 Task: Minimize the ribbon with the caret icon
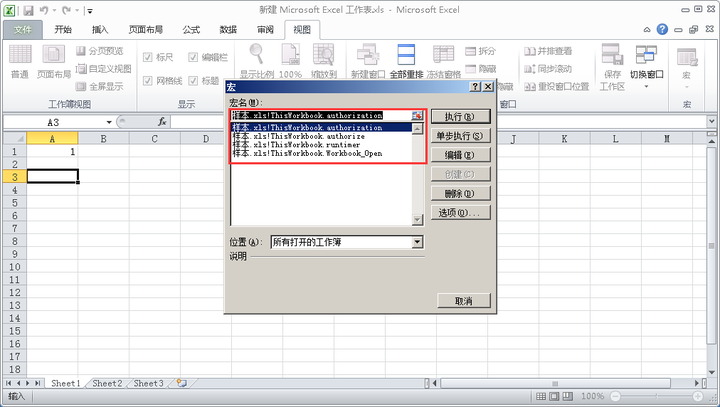click(647, 30)
